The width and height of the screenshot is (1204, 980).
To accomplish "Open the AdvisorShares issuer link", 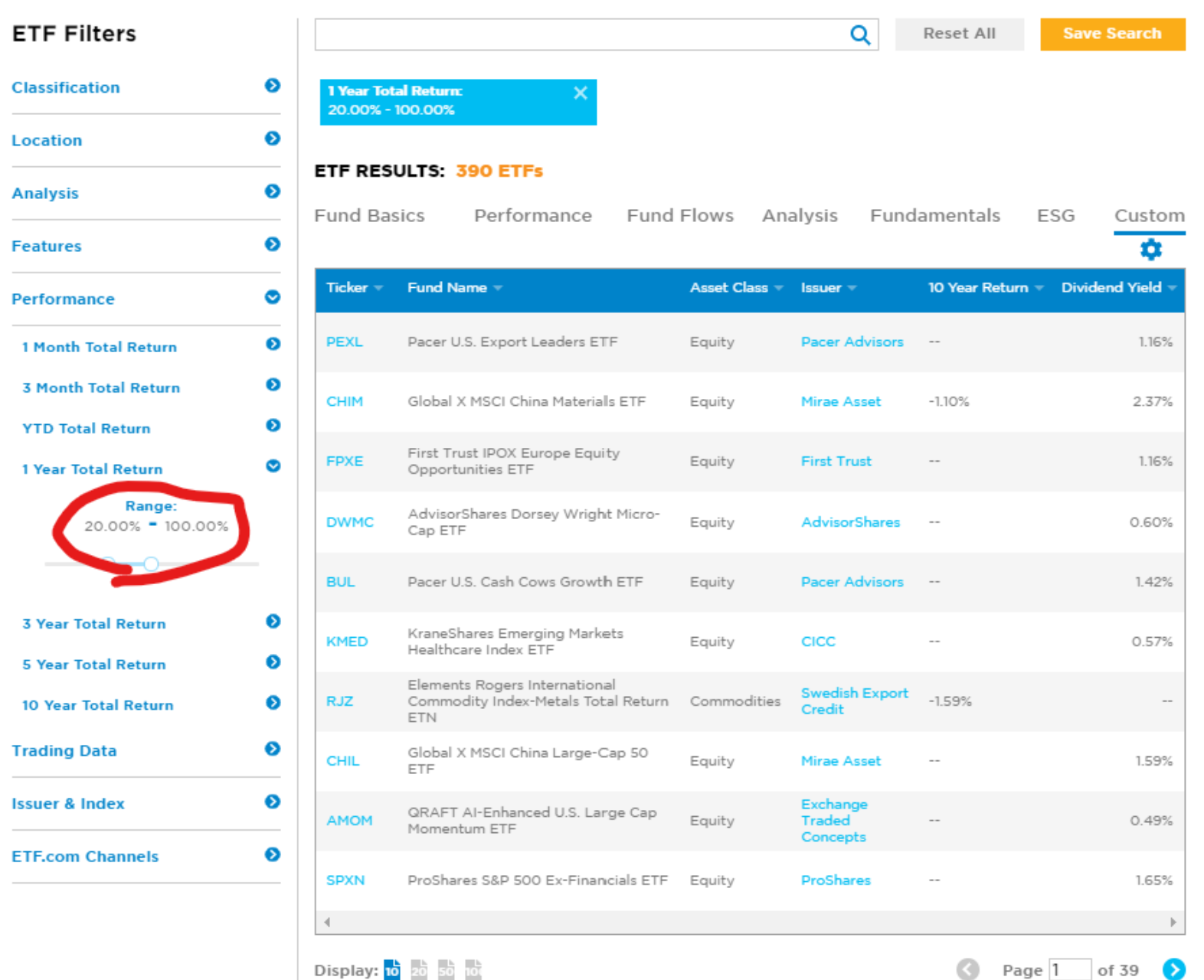I will coord(851,522).
